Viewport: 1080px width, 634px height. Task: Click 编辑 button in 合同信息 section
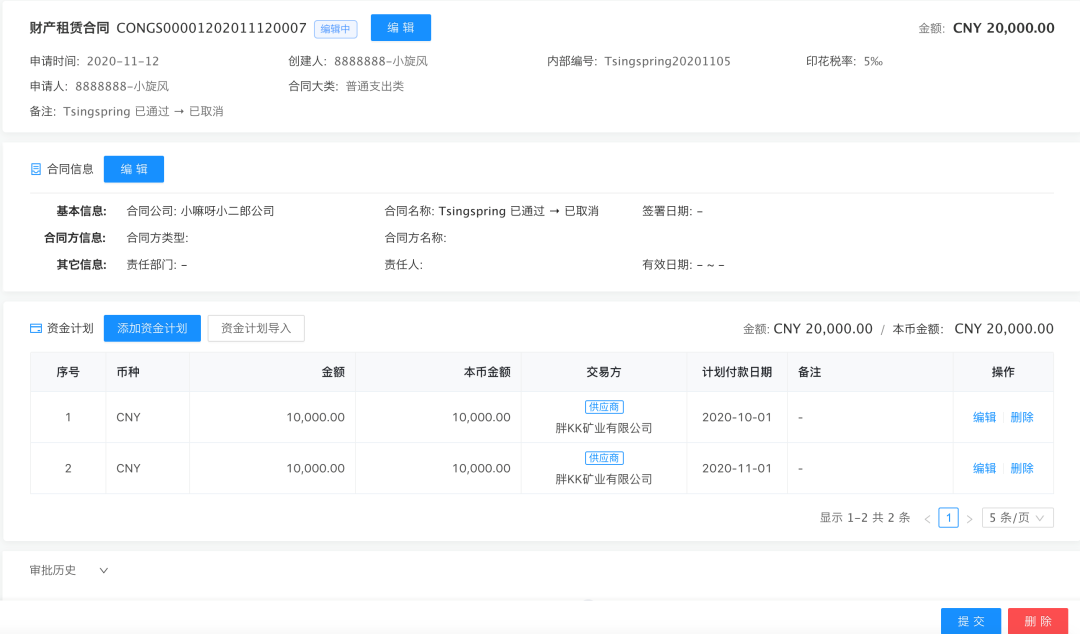pyautogui.click(x=134, y=170)
